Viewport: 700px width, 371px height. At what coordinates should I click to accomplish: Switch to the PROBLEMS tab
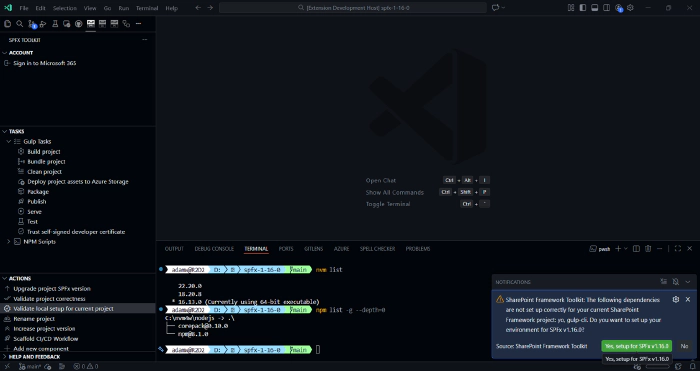(418, 249)
